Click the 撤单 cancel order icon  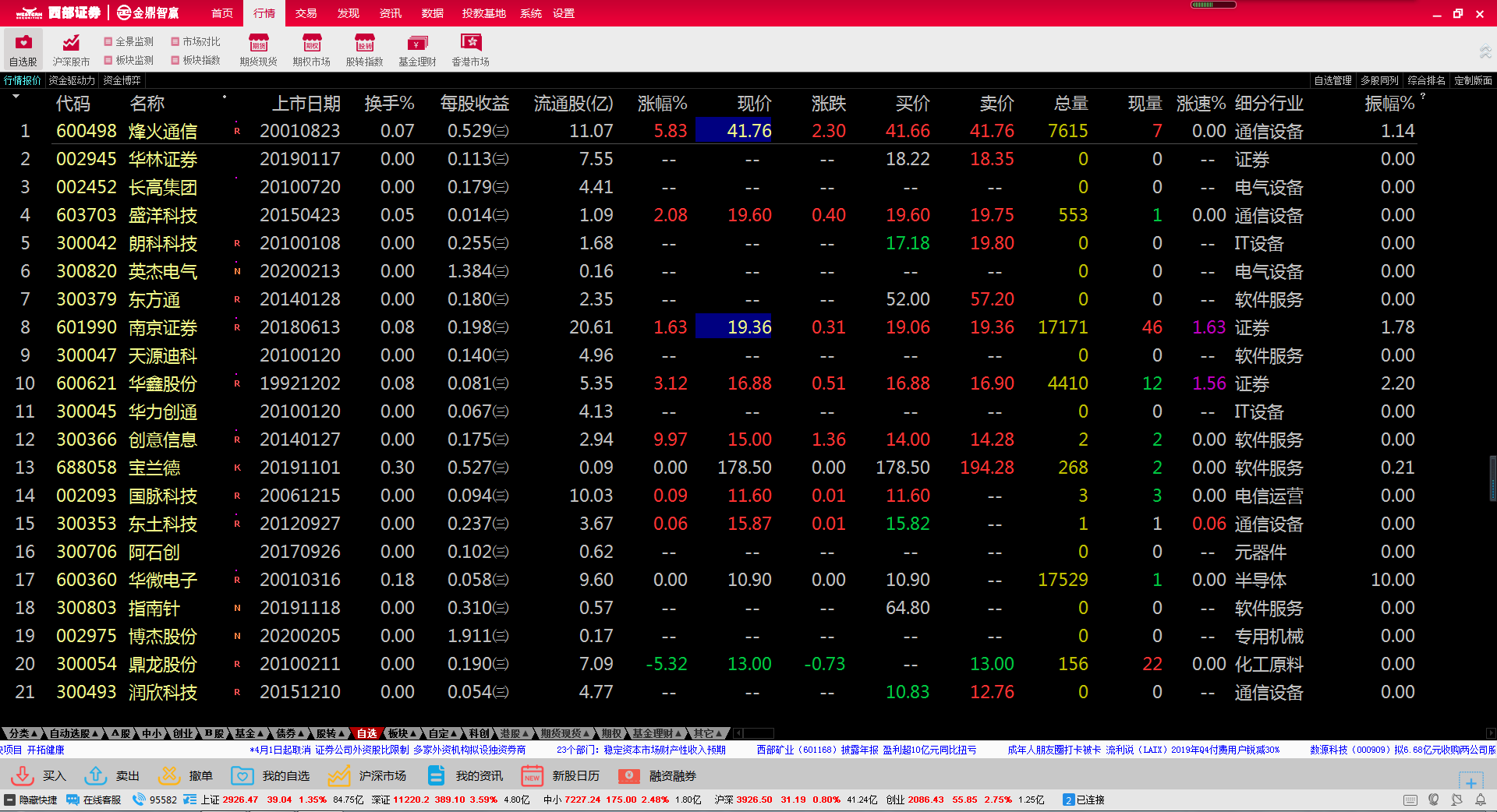pos(169,775)
